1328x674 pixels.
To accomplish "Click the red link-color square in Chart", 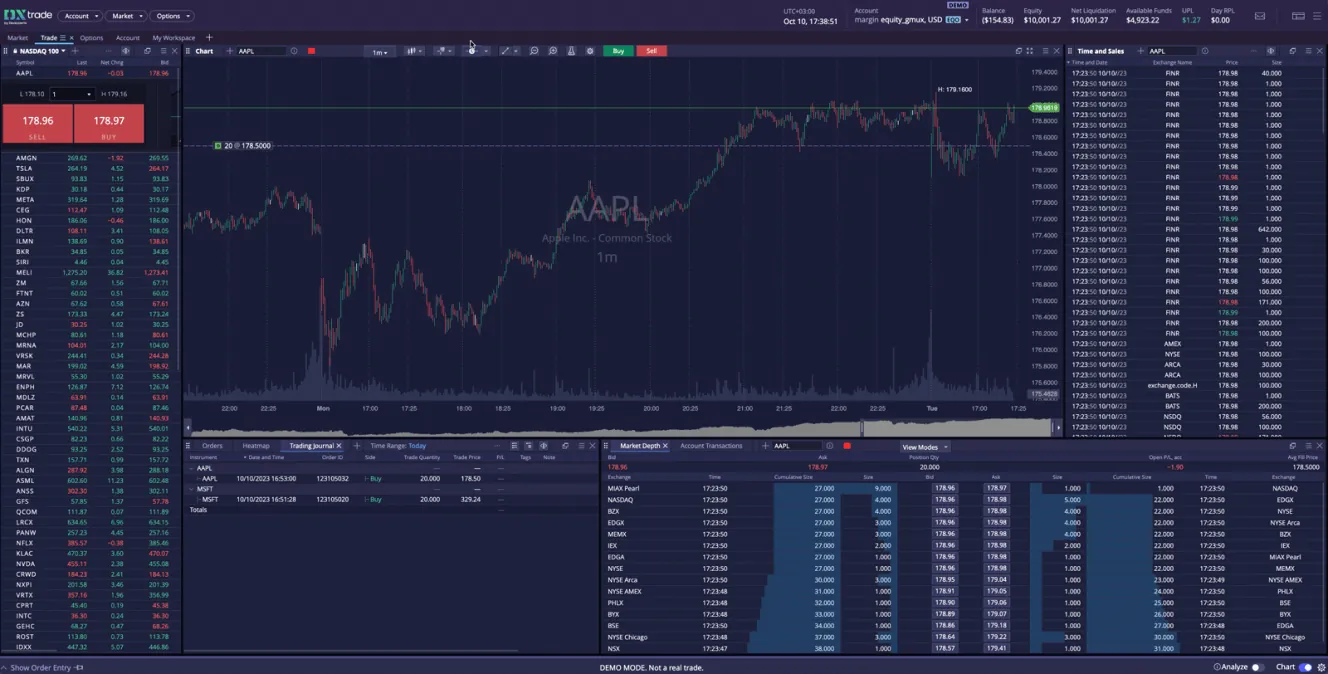I will (x=311, y=51).
